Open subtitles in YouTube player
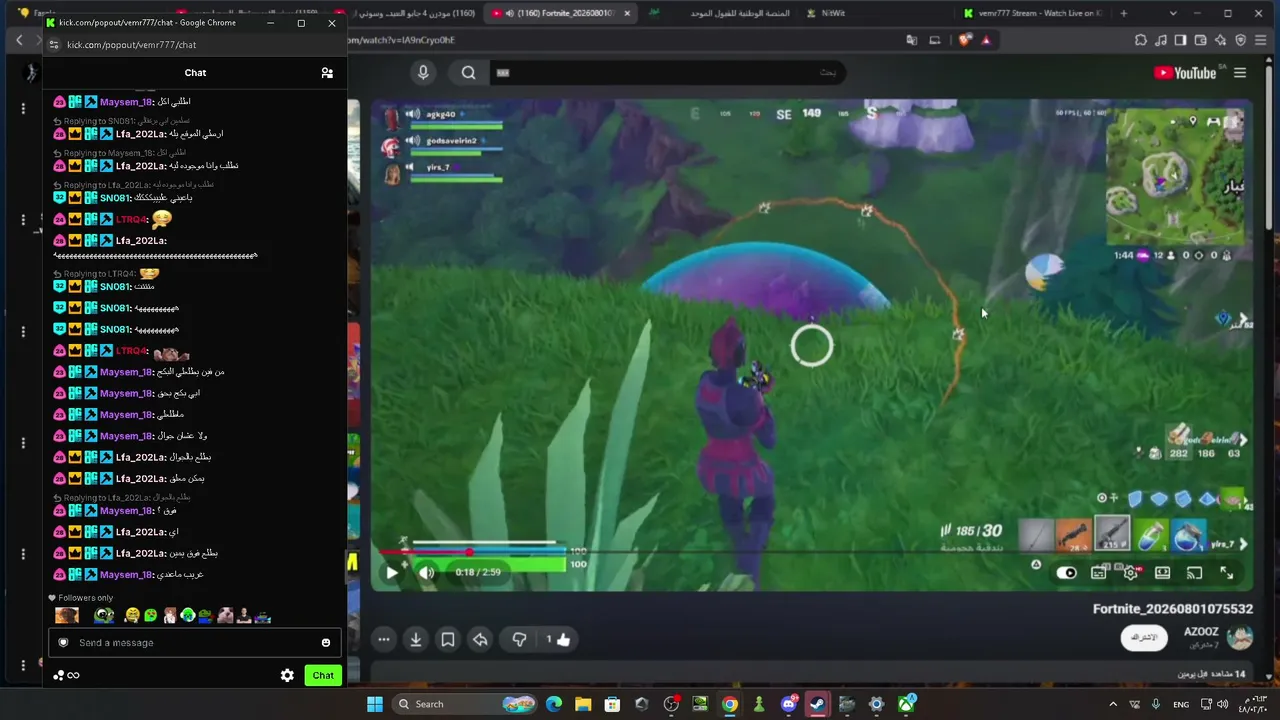1280x720 pixels. (1099, 573)
